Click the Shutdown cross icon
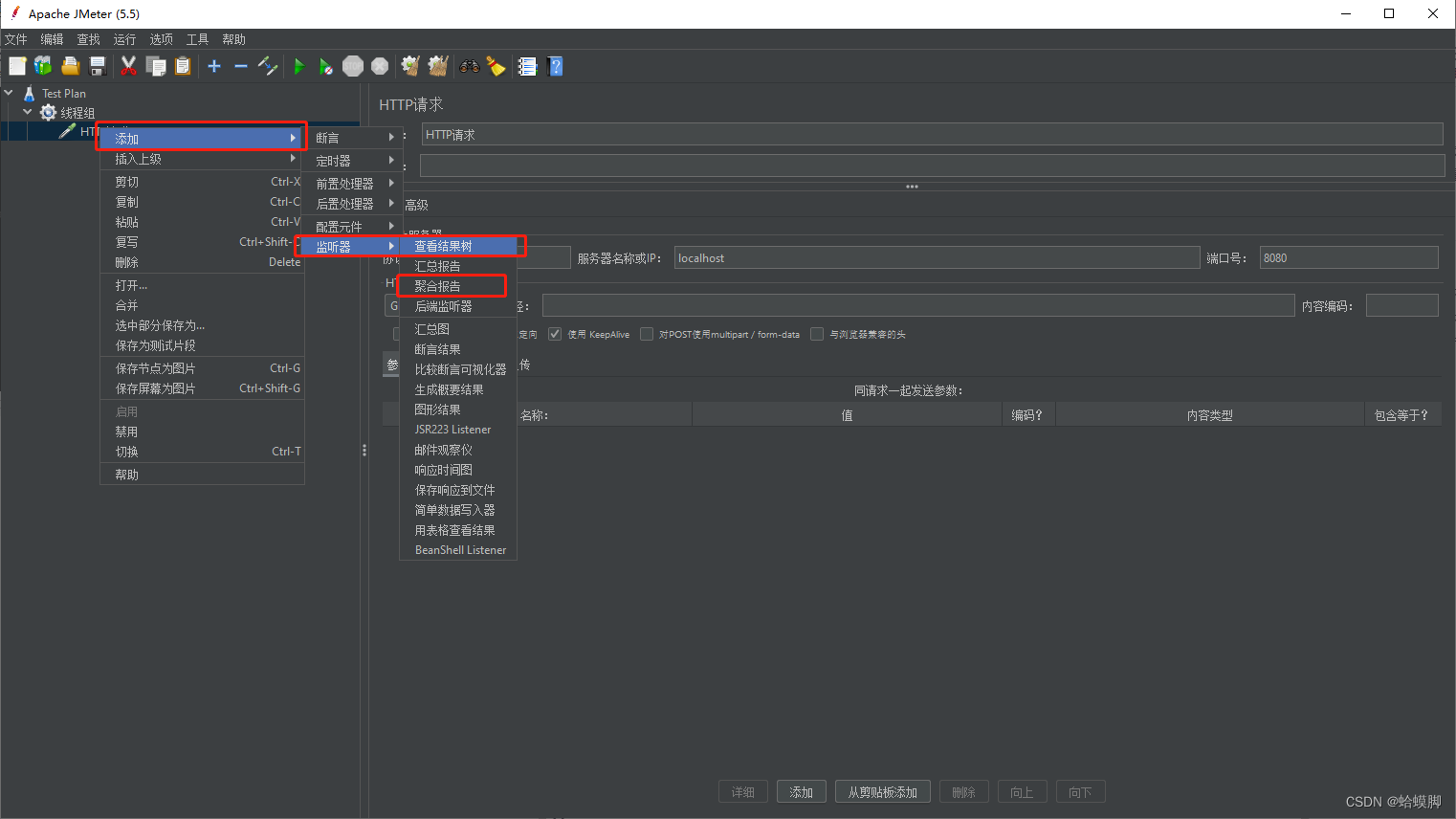 [x=380, y=66]
